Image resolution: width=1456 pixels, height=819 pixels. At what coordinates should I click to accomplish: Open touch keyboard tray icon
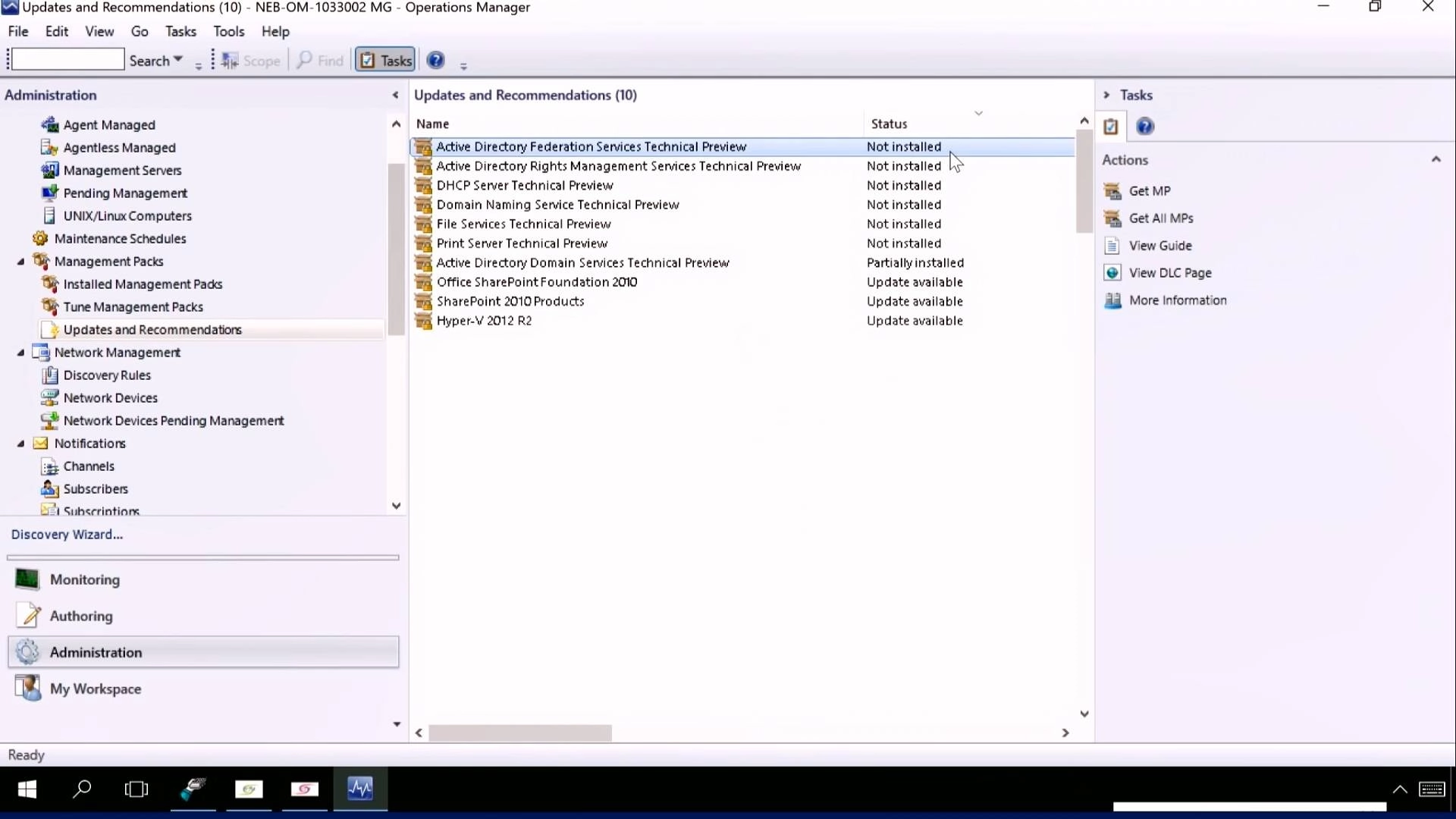[1432, 789]
